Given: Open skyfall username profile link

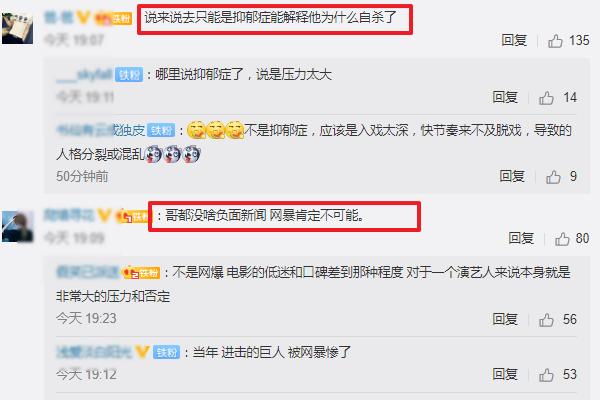Looking at the screenshot, I should click(84, 75).
